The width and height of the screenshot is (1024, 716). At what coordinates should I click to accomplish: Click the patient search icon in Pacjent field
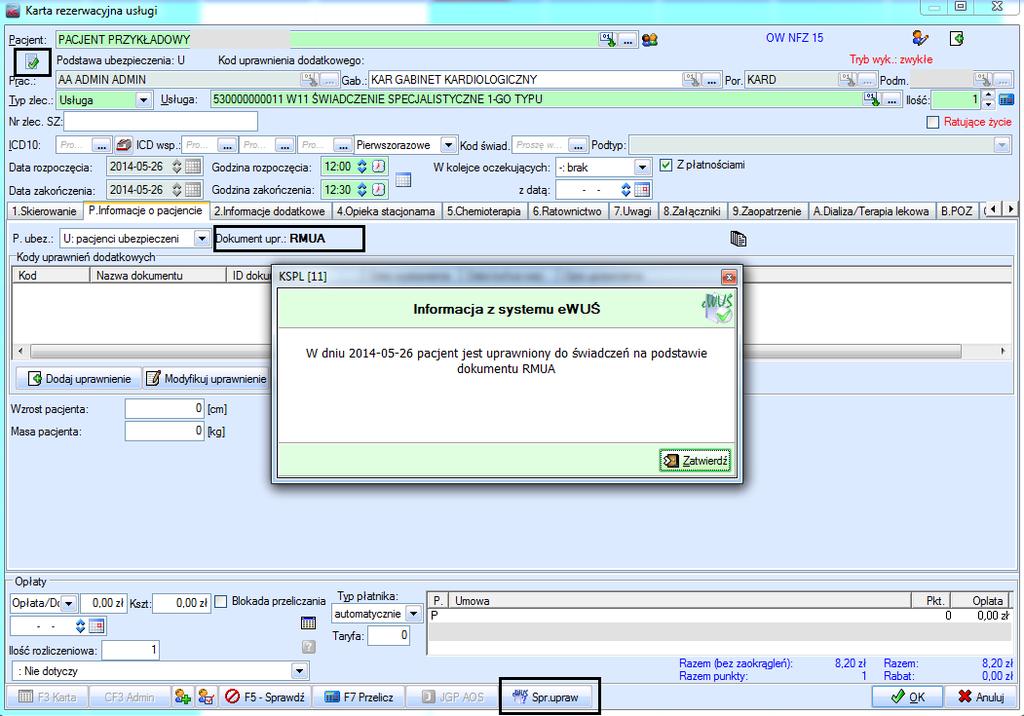click(x=608, y=40)
